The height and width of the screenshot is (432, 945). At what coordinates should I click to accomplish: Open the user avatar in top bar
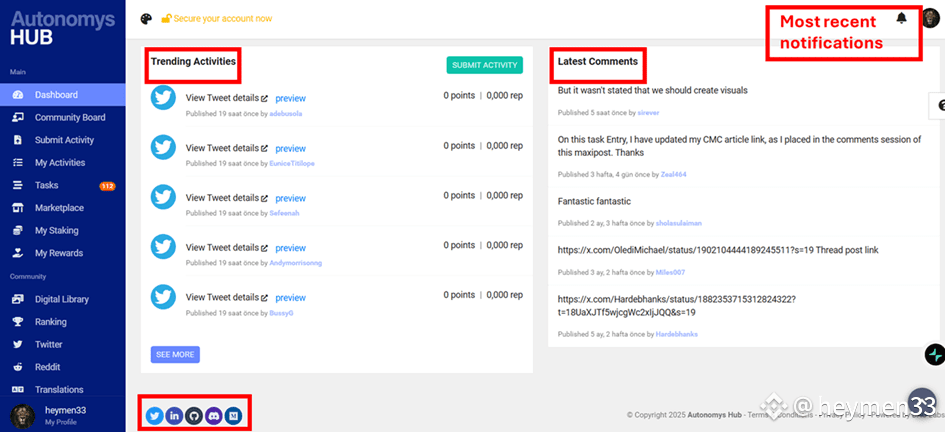click(x=931, y=18)
